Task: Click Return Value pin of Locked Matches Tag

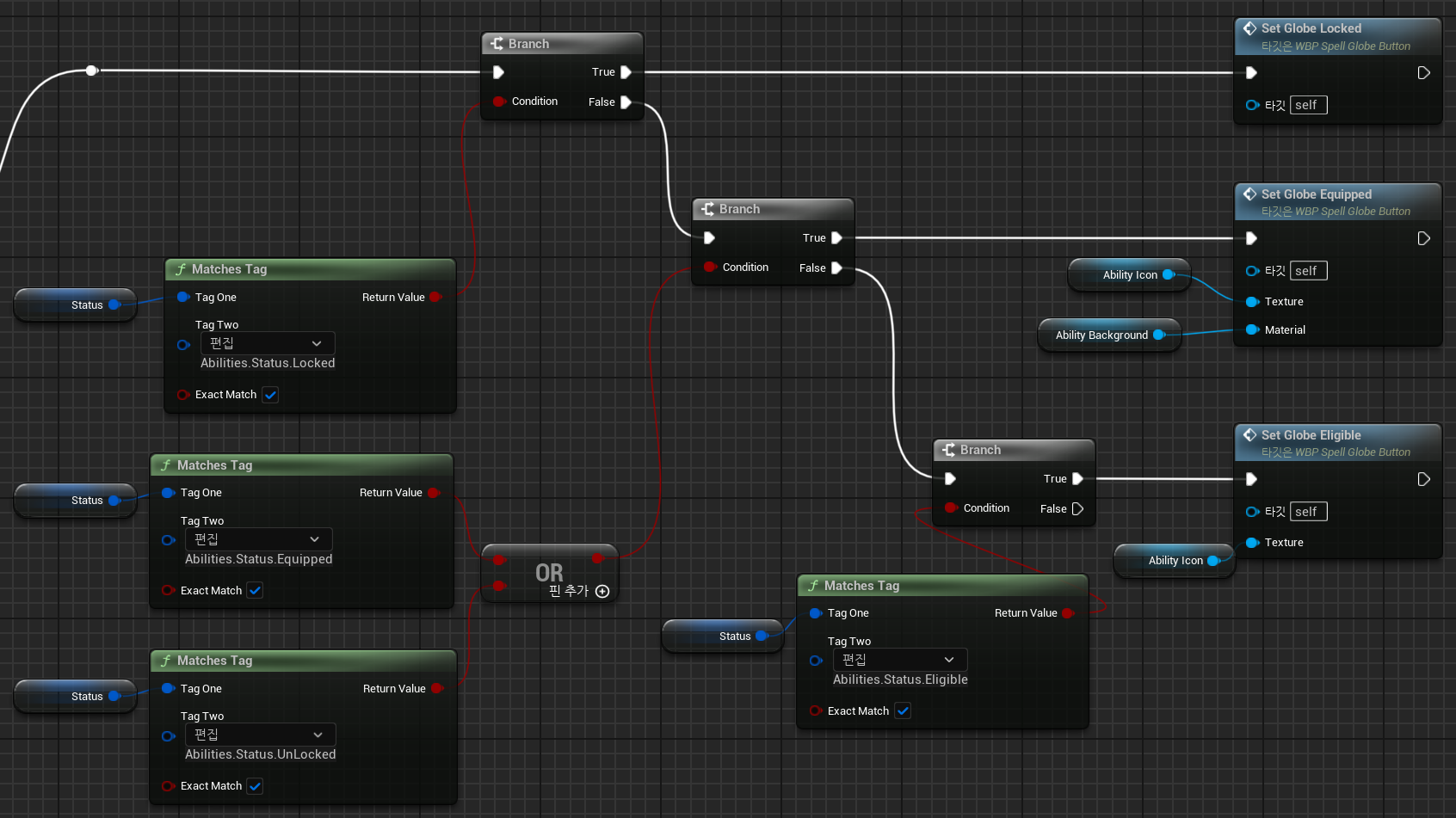Action: click(x=435, y=298)
